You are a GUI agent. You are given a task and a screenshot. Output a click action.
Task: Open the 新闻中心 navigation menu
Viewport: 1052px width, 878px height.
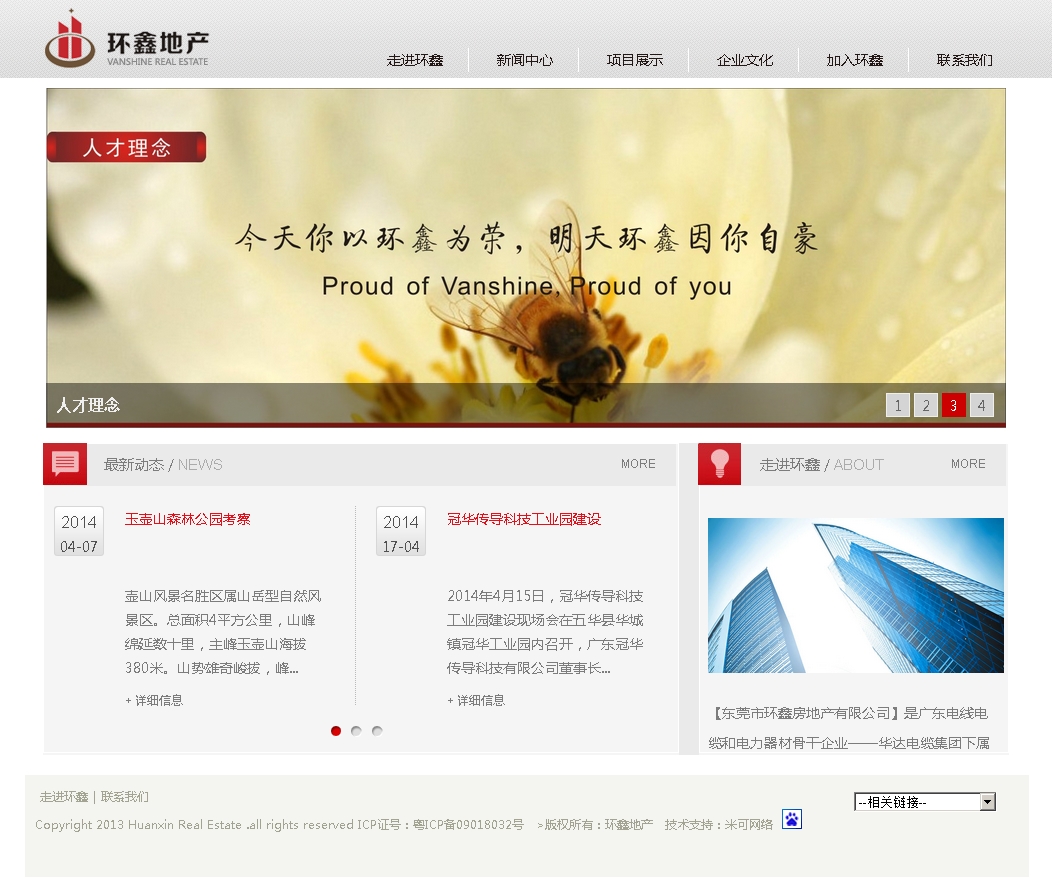coord(525,60)
